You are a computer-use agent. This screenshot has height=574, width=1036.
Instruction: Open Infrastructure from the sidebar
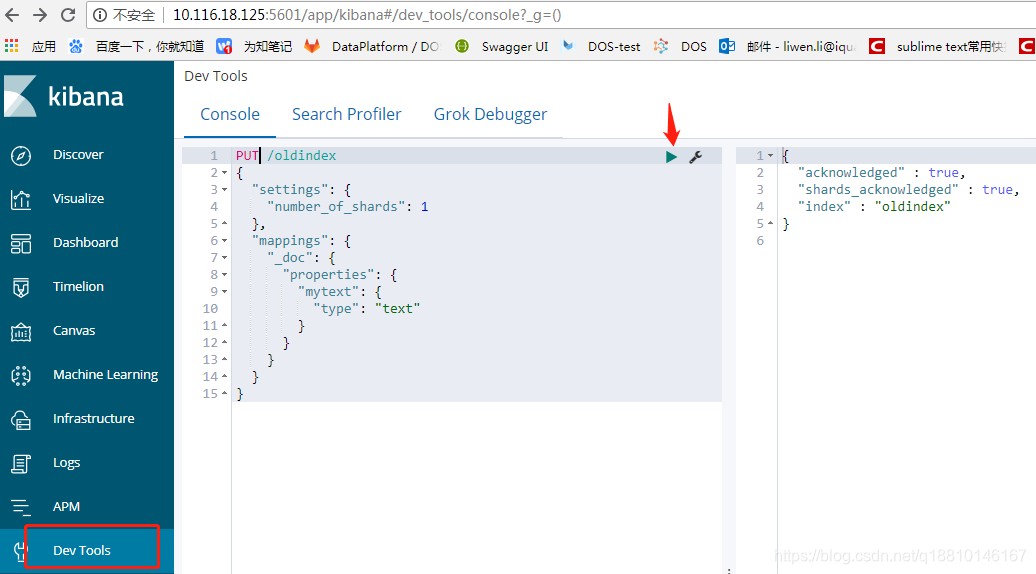tap(94, 418)
